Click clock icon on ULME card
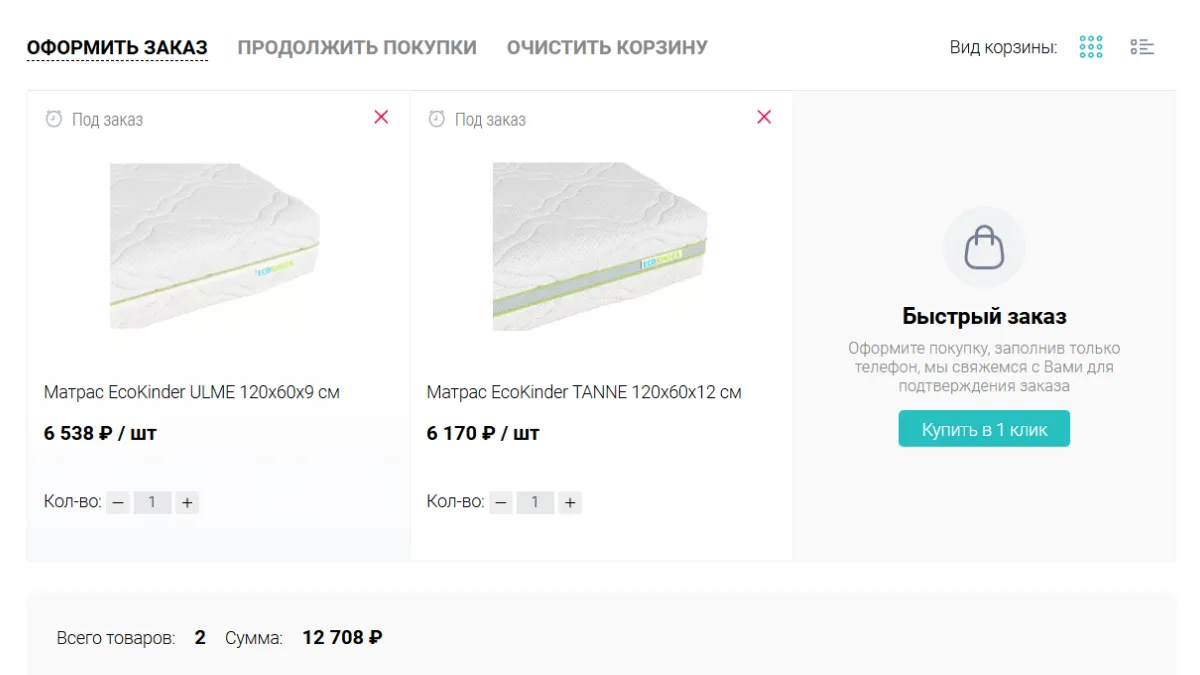Screen dimensions: 1200x675 pos(54,119)
